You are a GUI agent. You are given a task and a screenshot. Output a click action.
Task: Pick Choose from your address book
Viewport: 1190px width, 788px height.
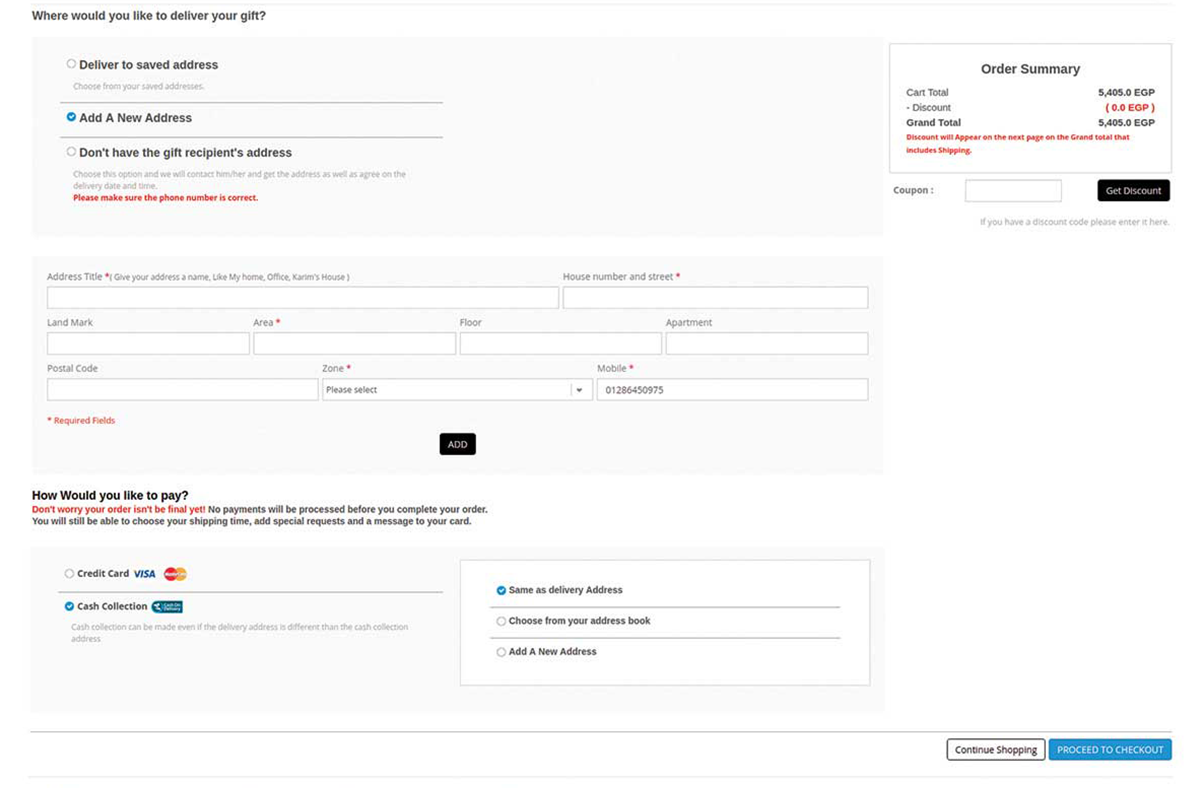[x=501, y=621]
